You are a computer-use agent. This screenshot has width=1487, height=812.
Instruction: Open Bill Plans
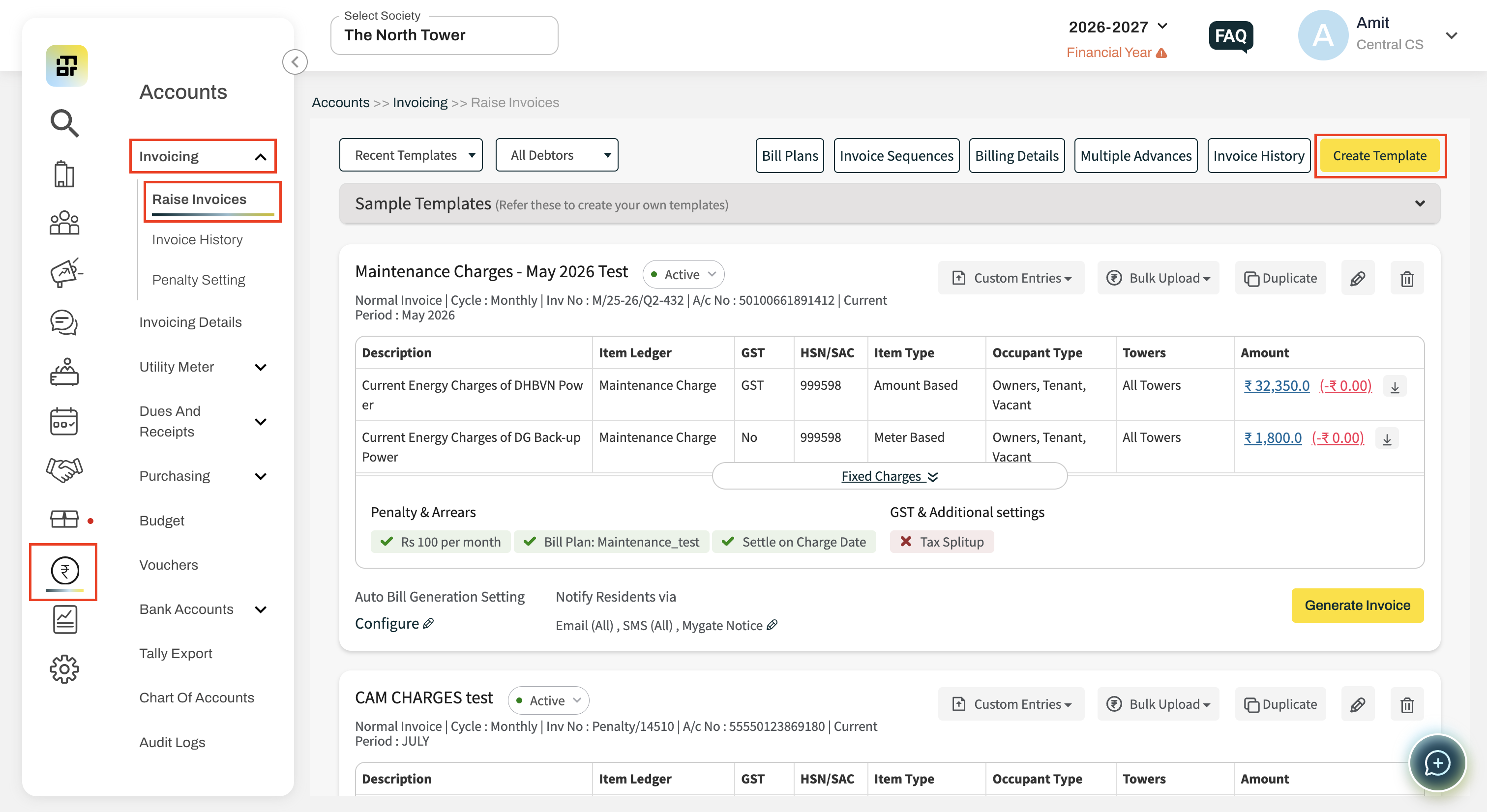tap(790, 156)
